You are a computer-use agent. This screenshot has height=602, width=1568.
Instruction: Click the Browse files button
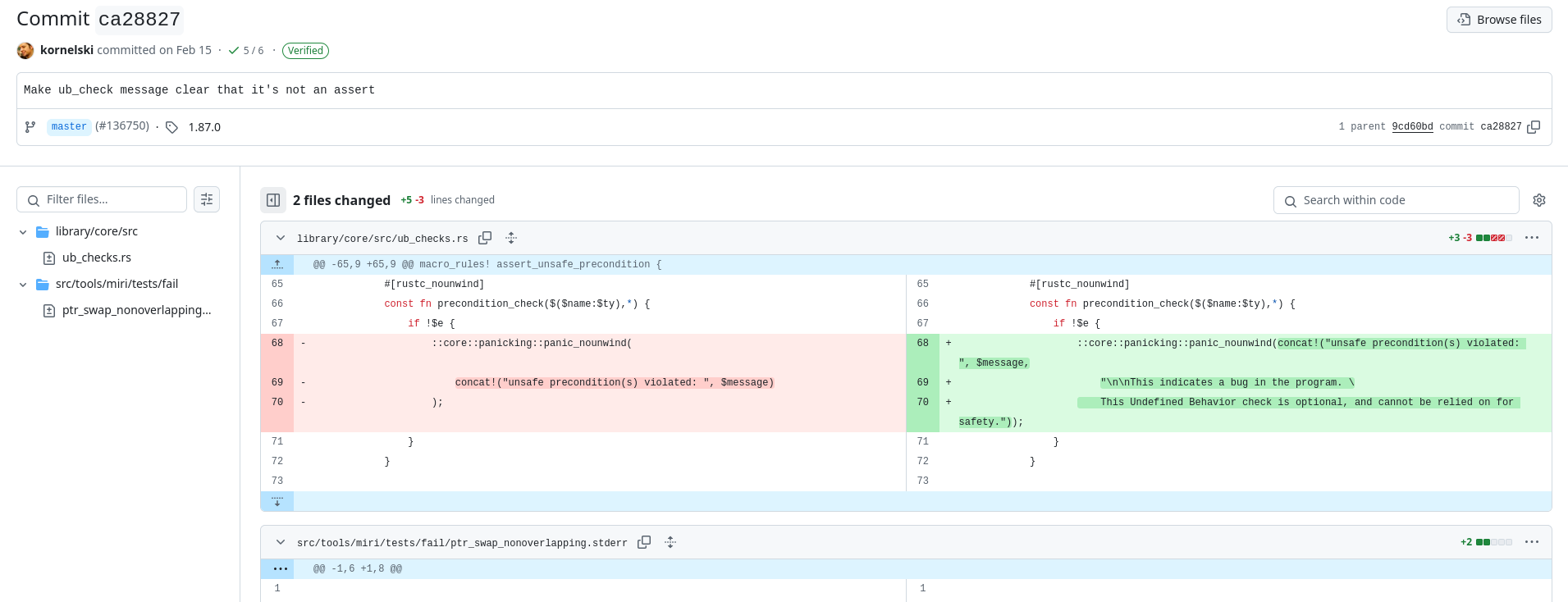1498,20
